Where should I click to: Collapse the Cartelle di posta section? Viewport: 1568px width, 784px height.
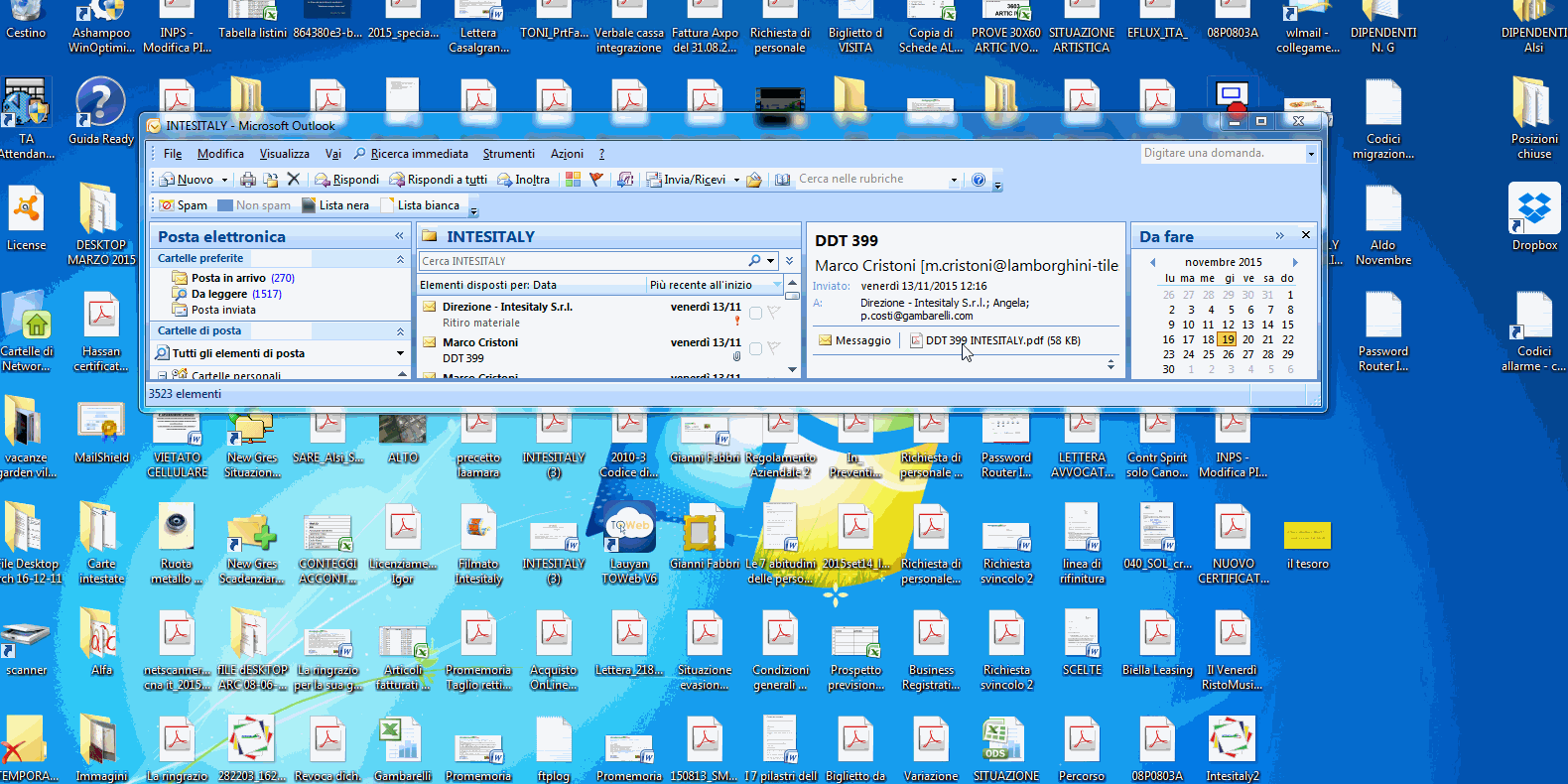400,331
